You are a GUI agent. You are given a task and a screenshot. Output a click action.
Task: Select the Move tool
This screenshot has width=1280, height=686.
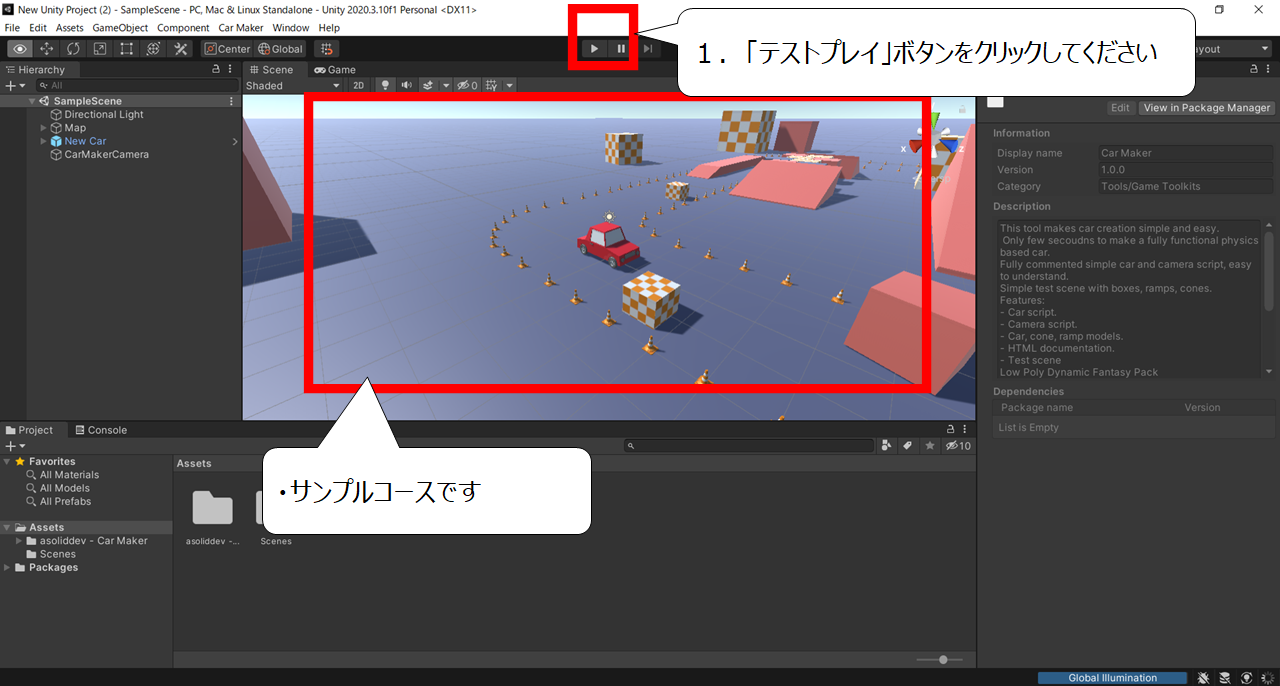(x=47, y=49)
